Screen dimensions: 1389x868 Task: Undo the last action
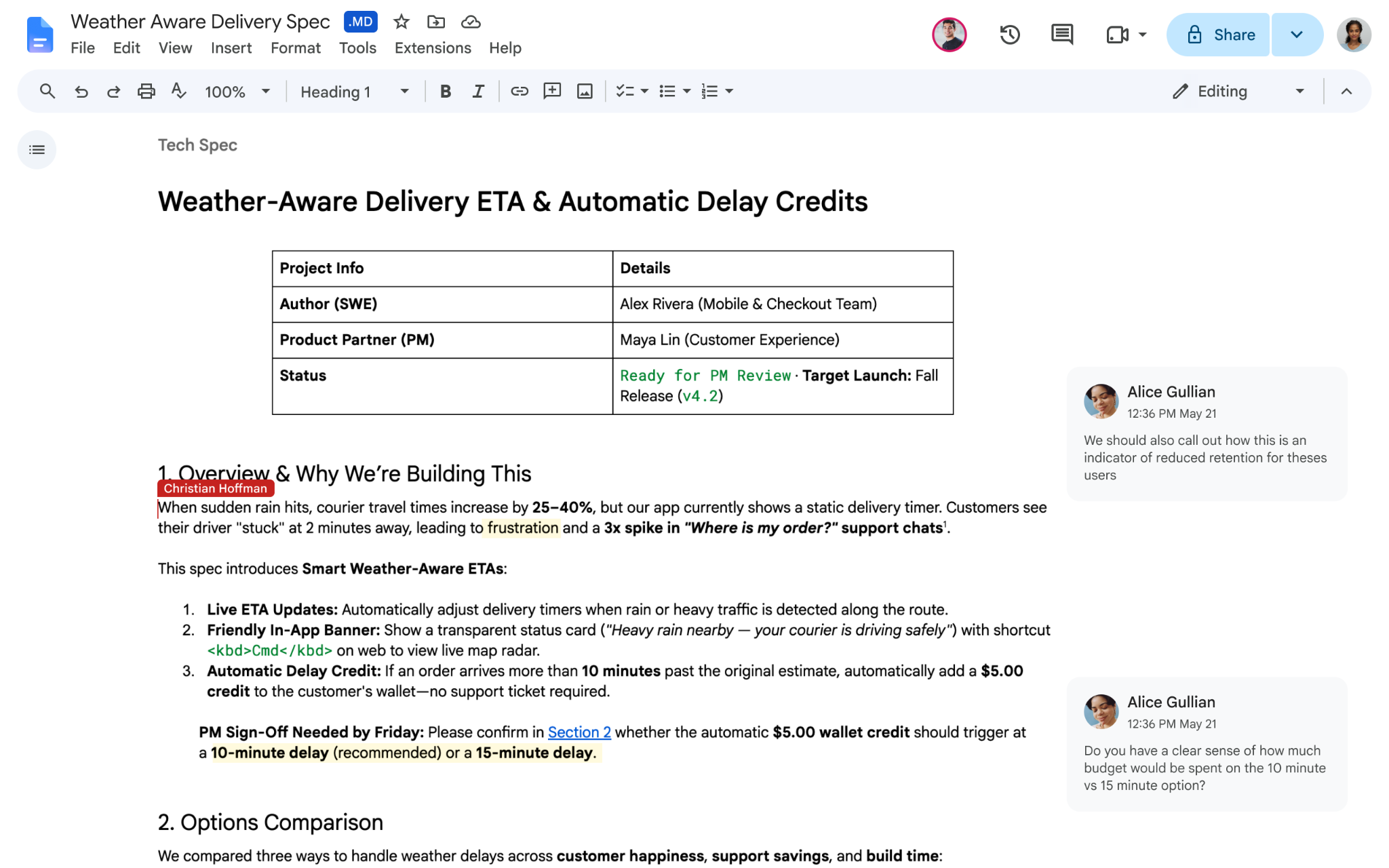click(81, 91)
